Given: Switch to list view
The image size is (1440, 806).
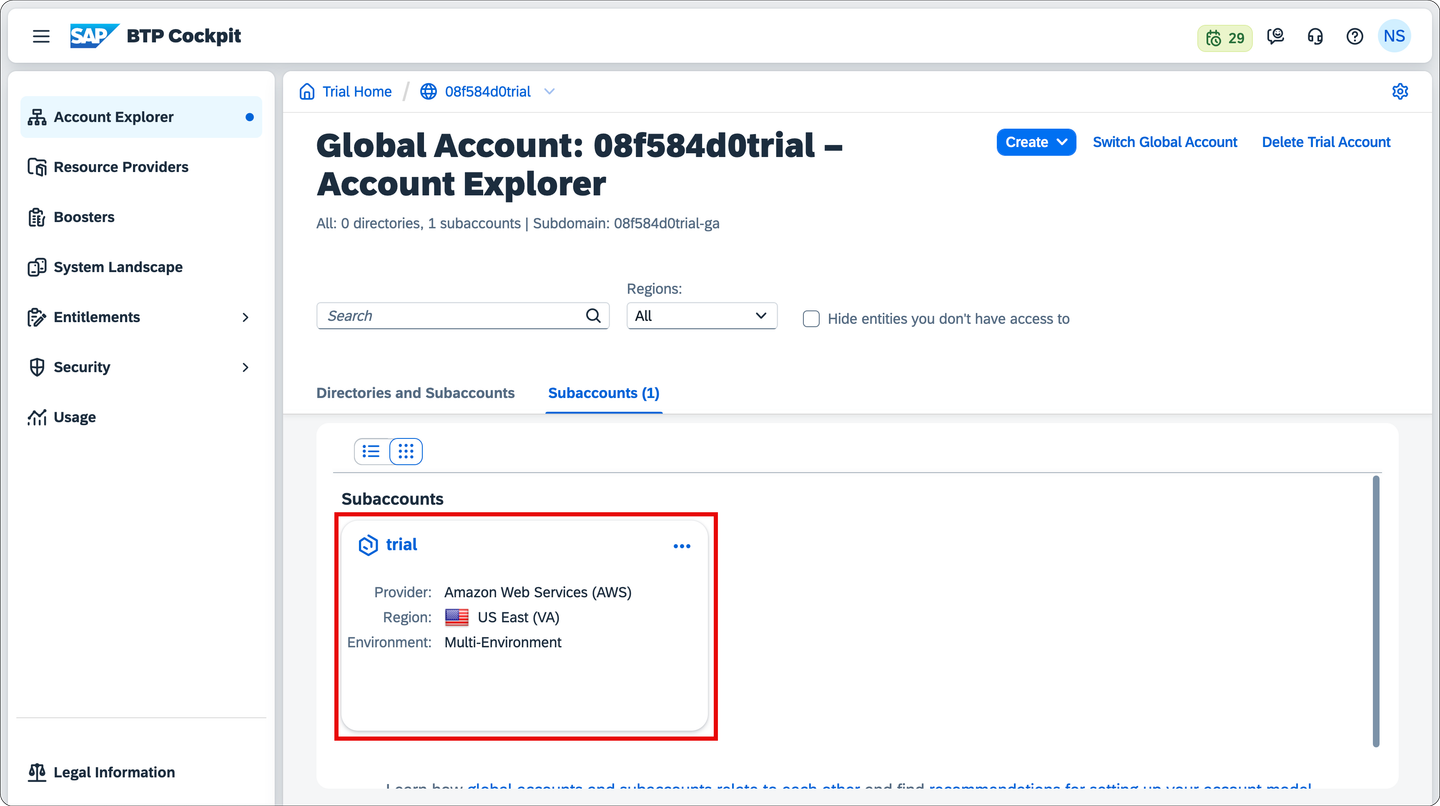Looking at the screenshot, I should point(371,451).
